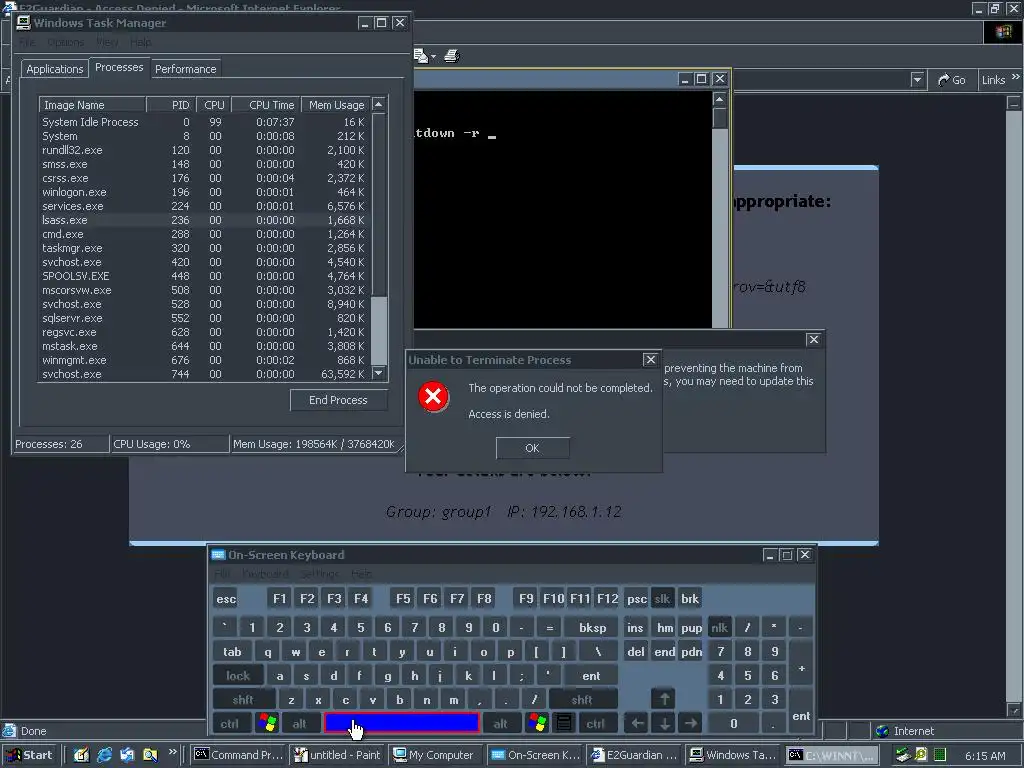The image size is (1024, 768).
Task: Toggle the slk (scroll lock) key
Action: [x=662, y=598]
